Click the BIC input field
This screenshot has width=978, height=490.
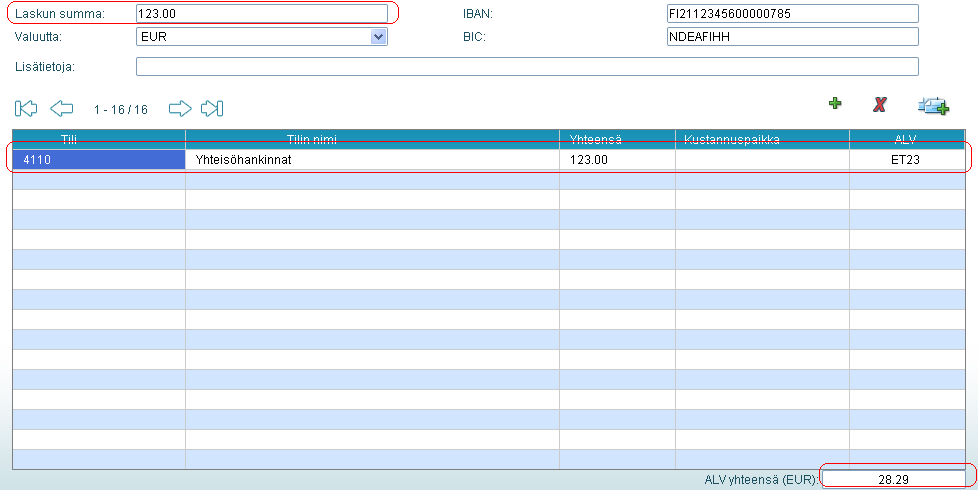point(793,37)
